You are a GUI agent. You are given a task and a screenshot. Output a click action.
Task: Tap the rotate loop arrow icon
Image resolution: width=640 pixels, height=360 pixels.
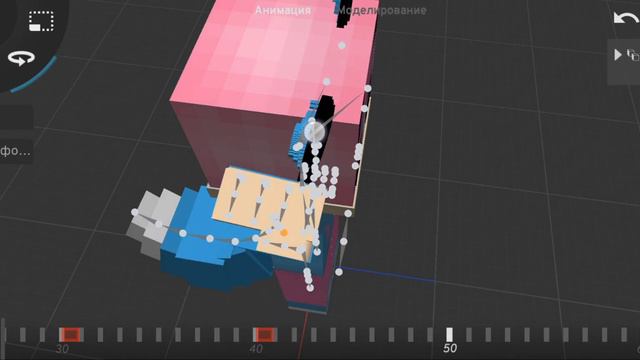pos(21,58)
